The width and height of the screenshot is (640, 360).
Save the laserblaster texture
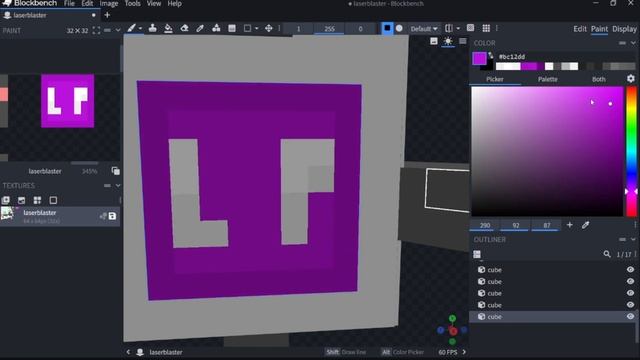point(112,216)
